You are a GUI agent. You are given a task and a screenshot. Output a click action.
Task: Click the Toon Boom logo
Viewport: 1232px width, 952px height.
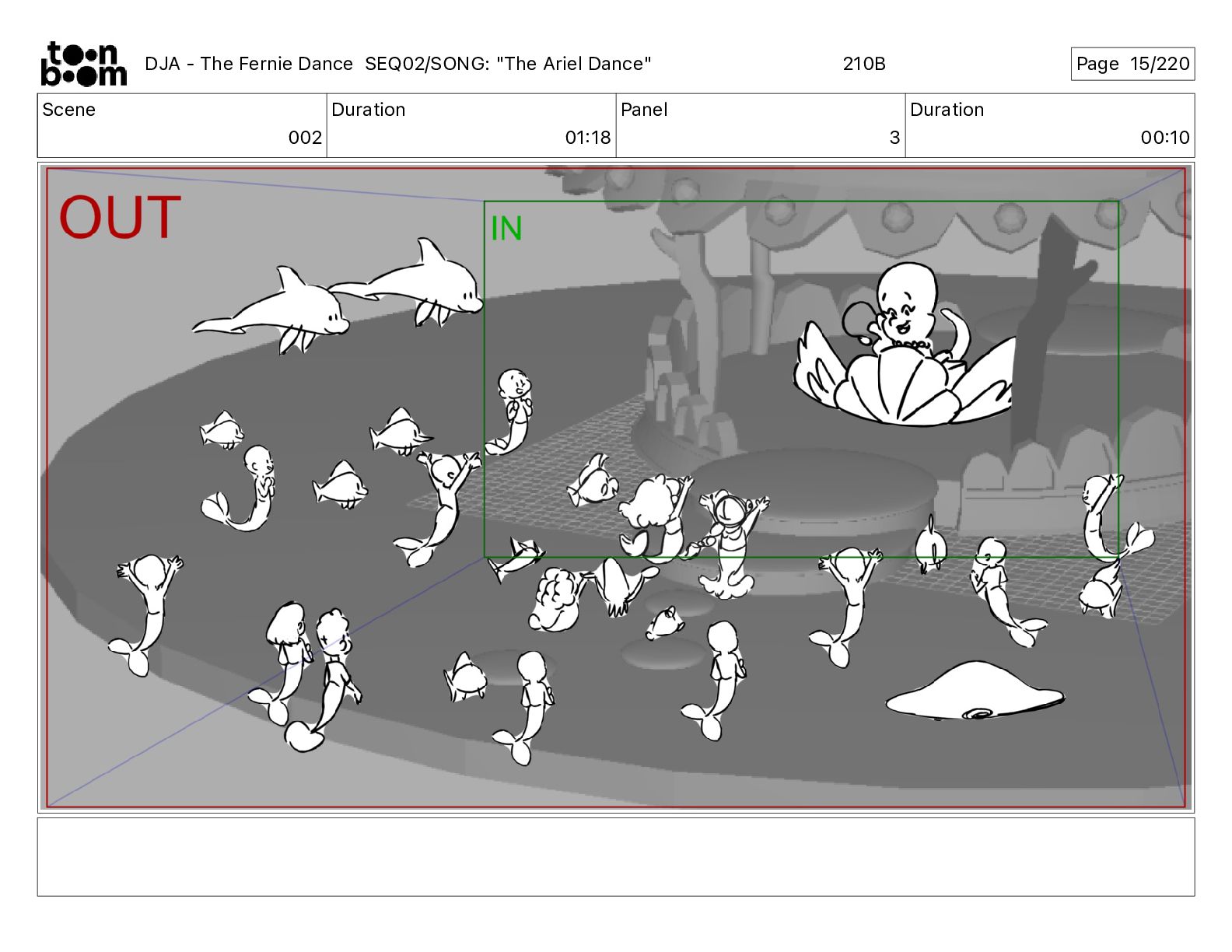[83, 64]
